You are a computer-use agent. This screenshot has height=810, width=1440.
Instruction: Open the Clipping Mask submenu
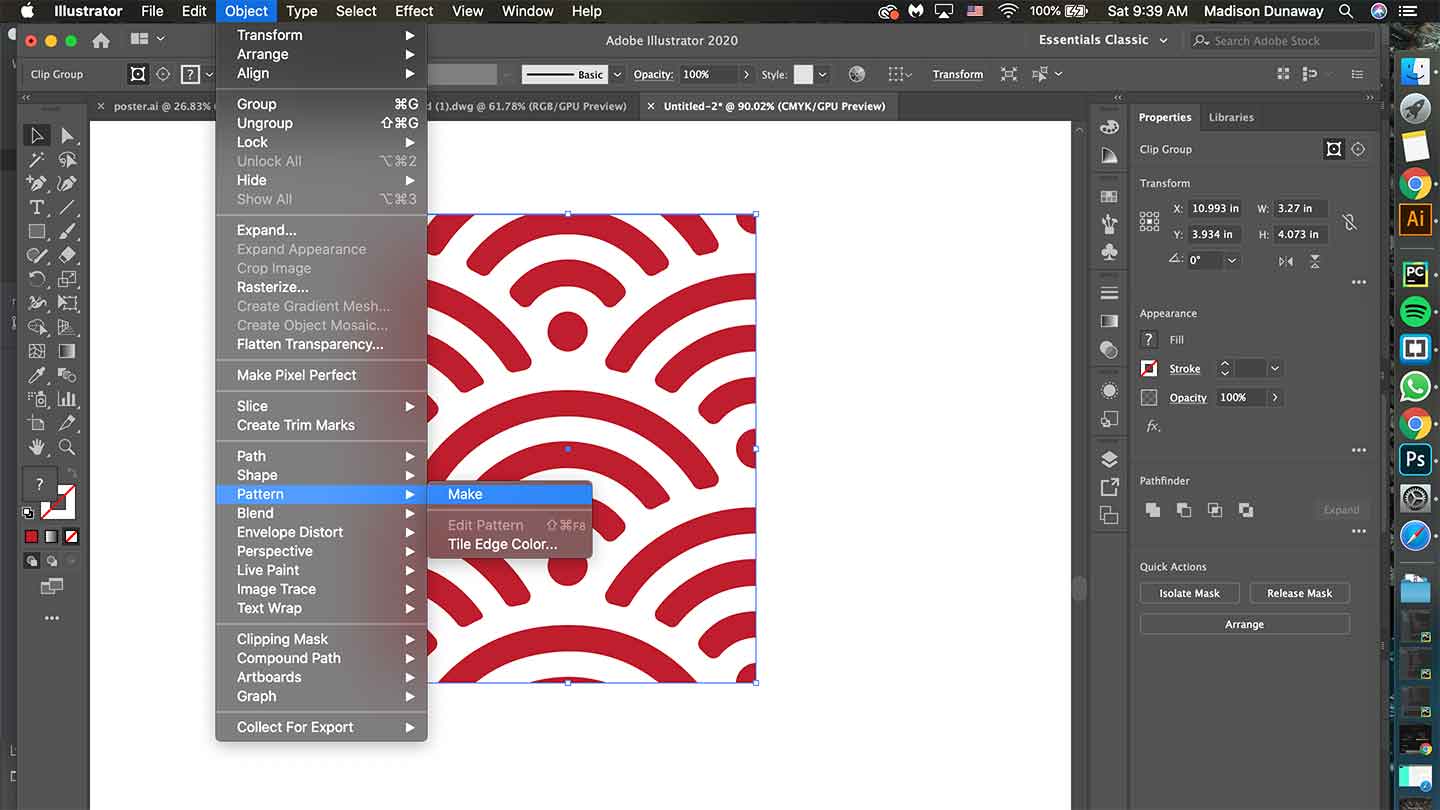click(x=322, y=639)
